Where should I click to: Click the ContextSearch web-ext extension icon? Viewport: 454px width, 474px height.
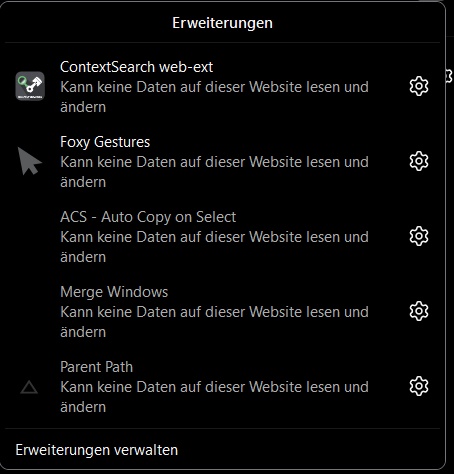click(x=30, y=86)
